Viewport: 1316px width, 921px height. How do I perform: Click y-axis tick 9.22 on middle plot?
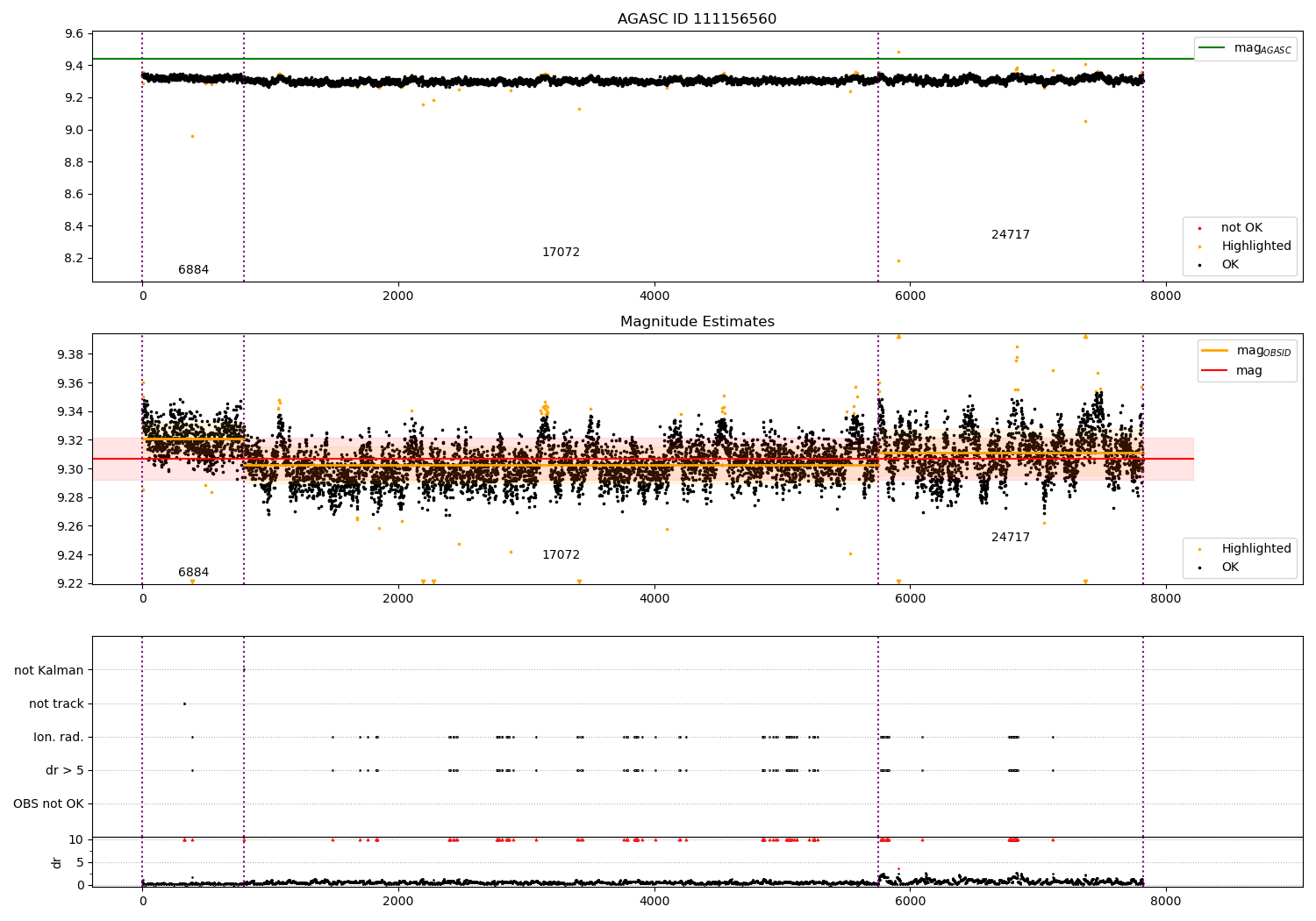point(71,584)
